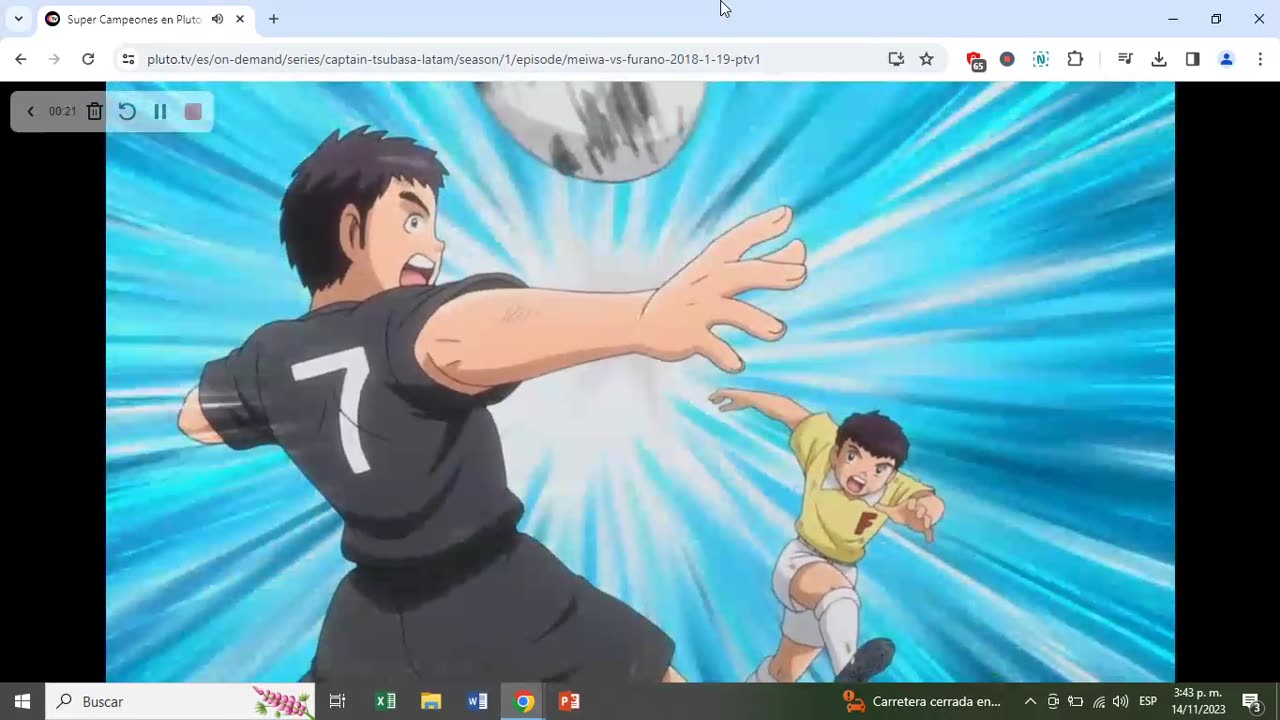Viewport: 1280px width, 720px height.
Task: Open the Carretera cerrada traffic news widget
Action: tap(922, 701)
